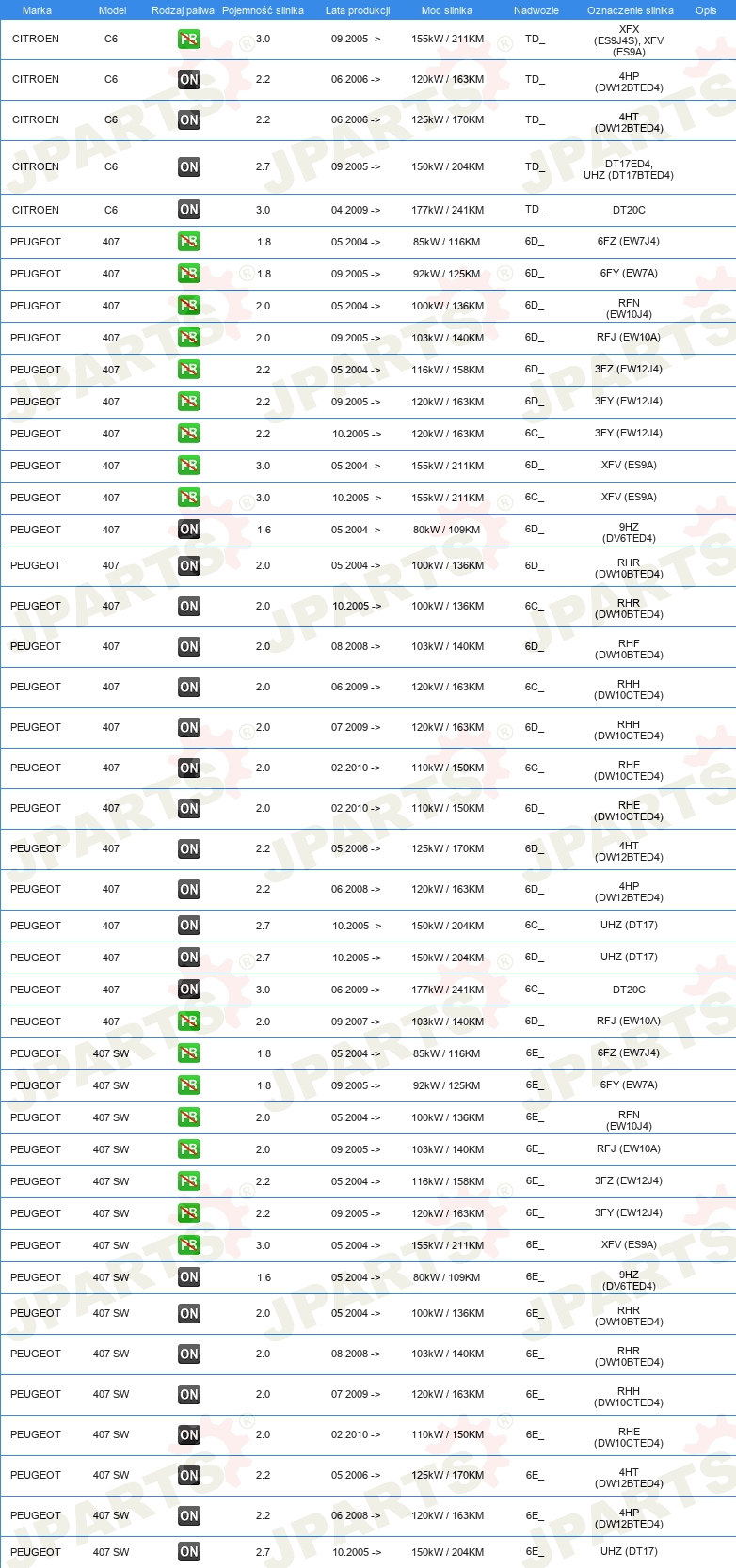Click the Opis column header
The image size is (736, 1568).
(x=706, y=10)
